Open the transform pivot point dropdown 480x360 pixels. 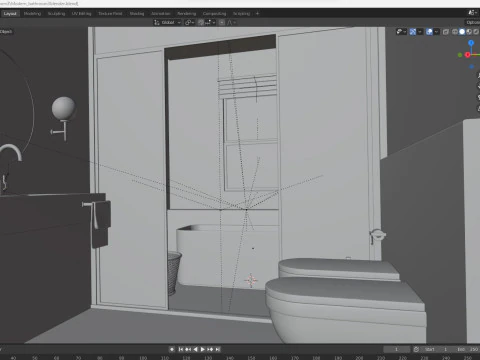coord(190,22)
